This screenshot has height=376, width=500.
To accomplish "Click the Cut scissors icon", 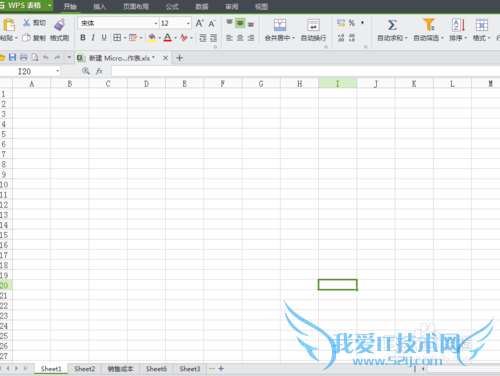I will click(26, 23).
